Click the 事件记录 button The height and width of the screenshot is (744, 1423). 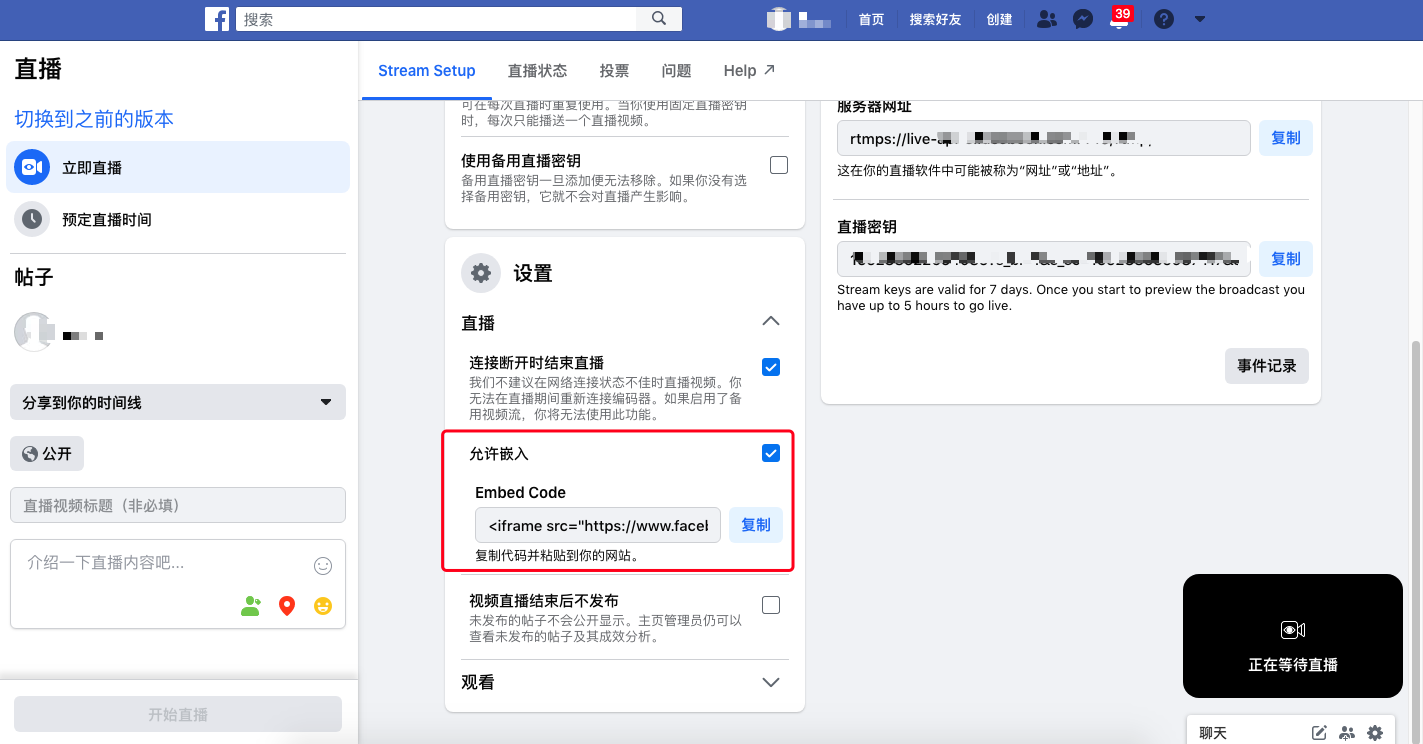(x=1266, y=366)
